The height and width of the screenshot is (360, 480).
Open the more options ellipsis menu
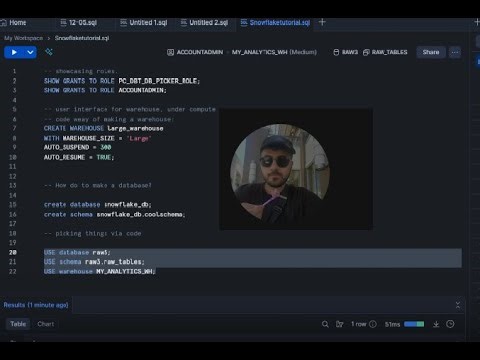(455, 52)
